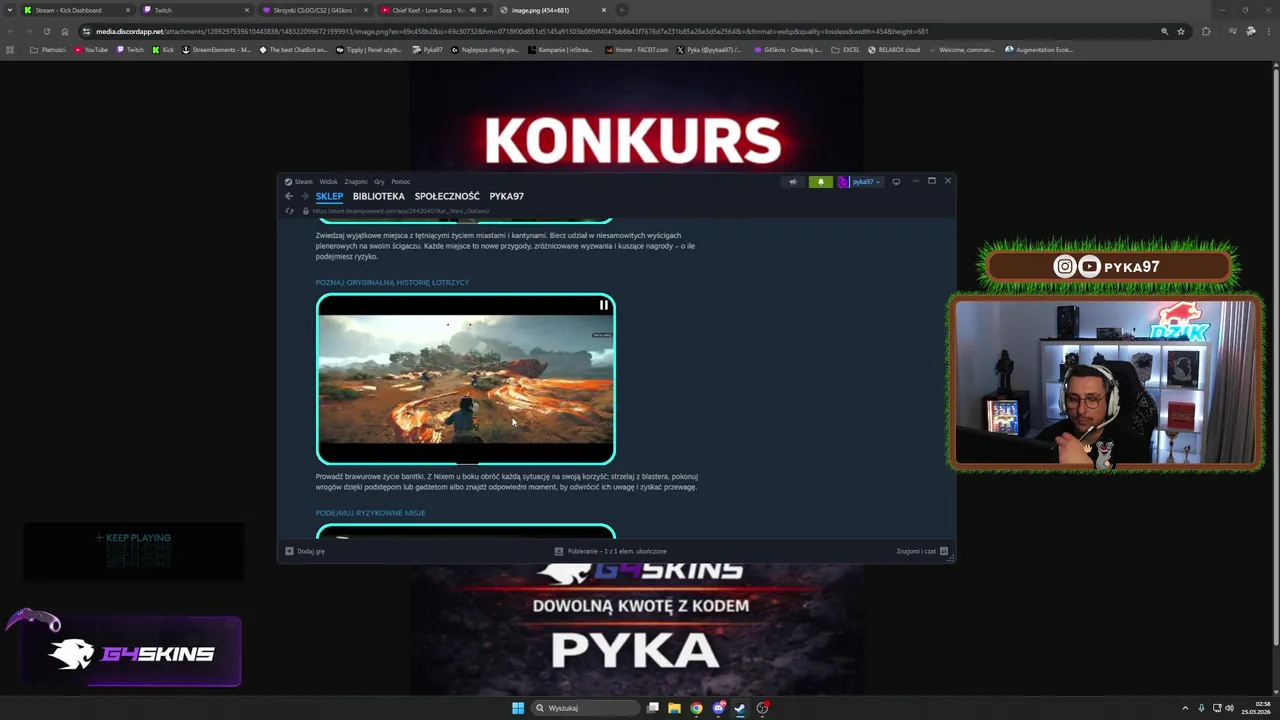Close the image.png browser tab
Viewport: 1280px width, 720px height.
pyautogui.click(x=603, y=10)
